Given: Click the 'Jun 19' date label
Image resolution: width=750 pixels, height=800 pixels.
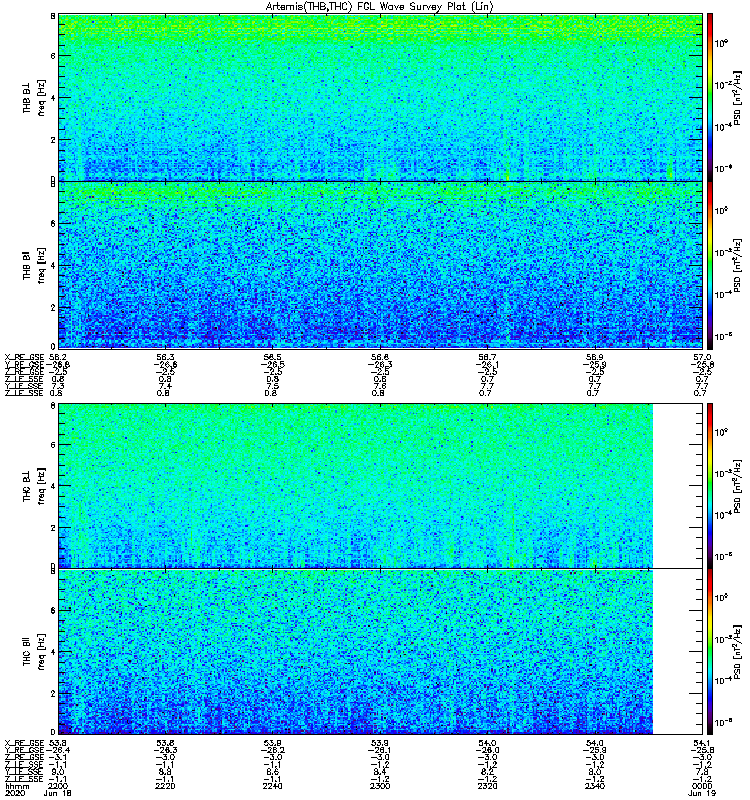Looking at the screenshot, I should coord(702,793).
